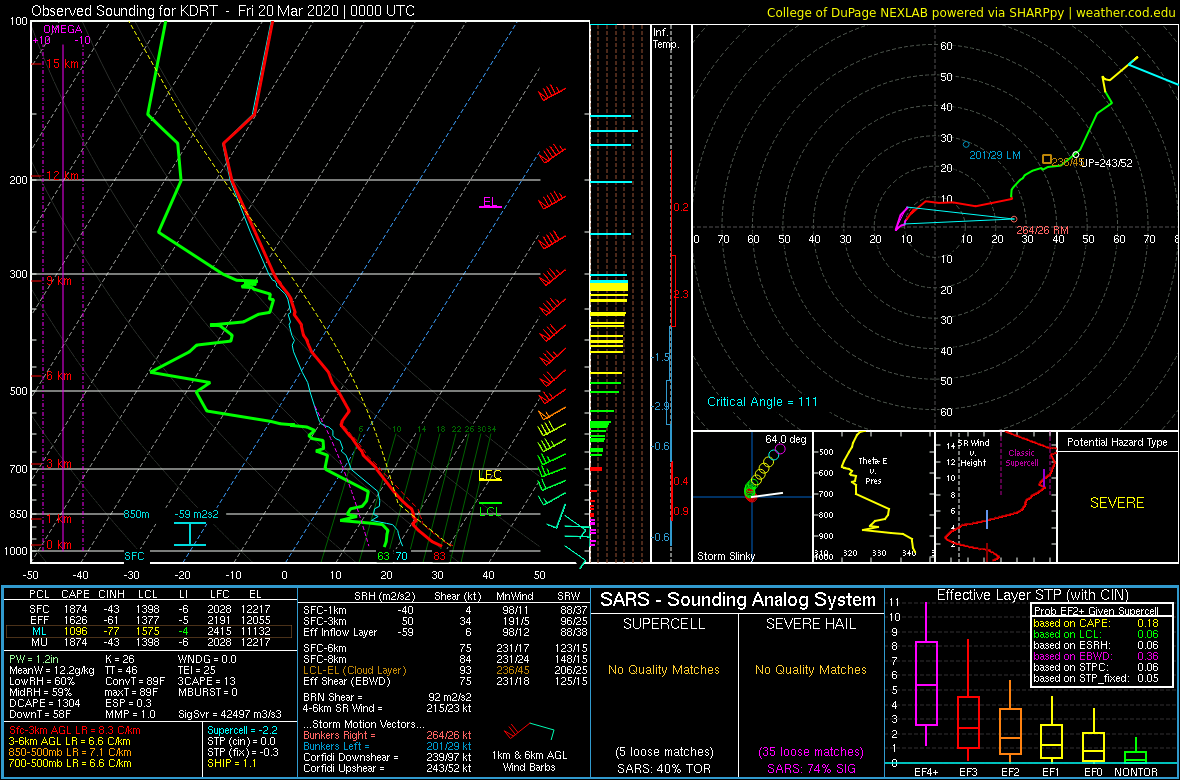Click the "Effective Layer STP (with CIN)" title
Viewport: 1180px width, 780px height.
[1031, 595]
